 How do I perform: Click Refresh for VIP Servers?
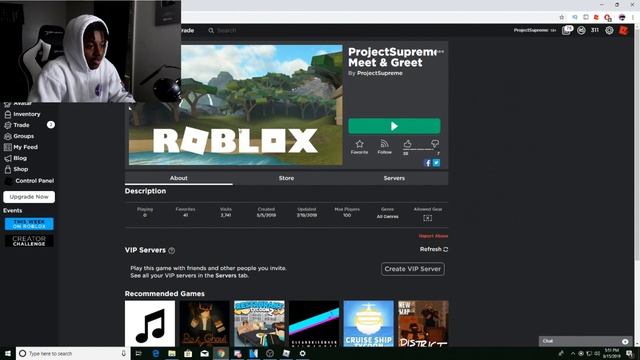point(434,249)
